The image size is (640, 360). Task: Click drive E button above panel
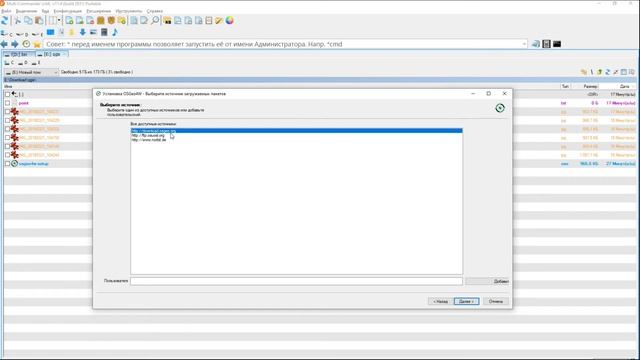pos(36,63)
